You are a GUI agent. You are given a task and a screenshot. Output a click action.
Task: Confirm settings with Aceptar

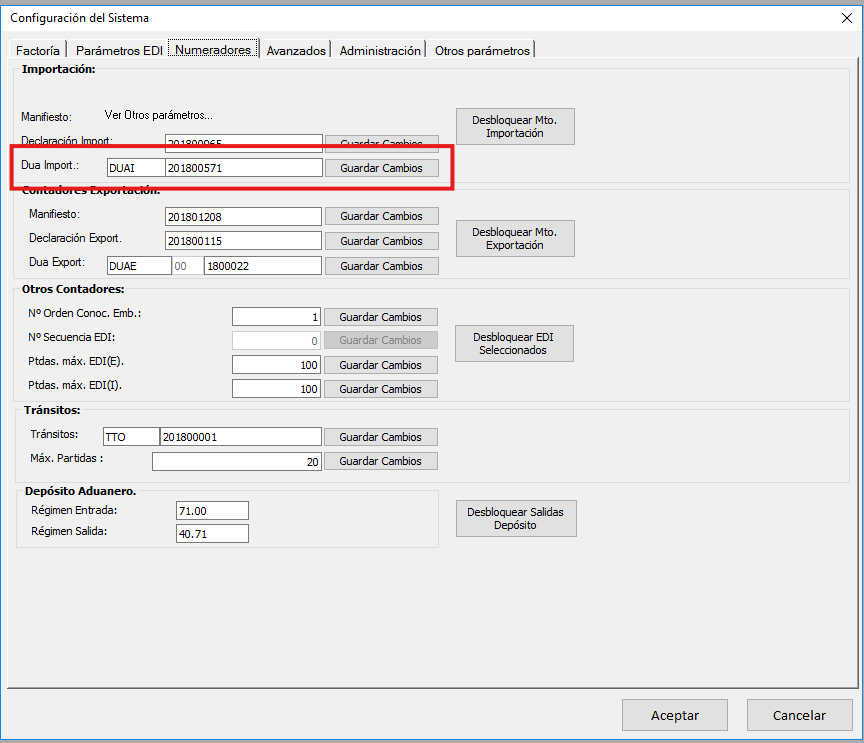pos(674,715)
